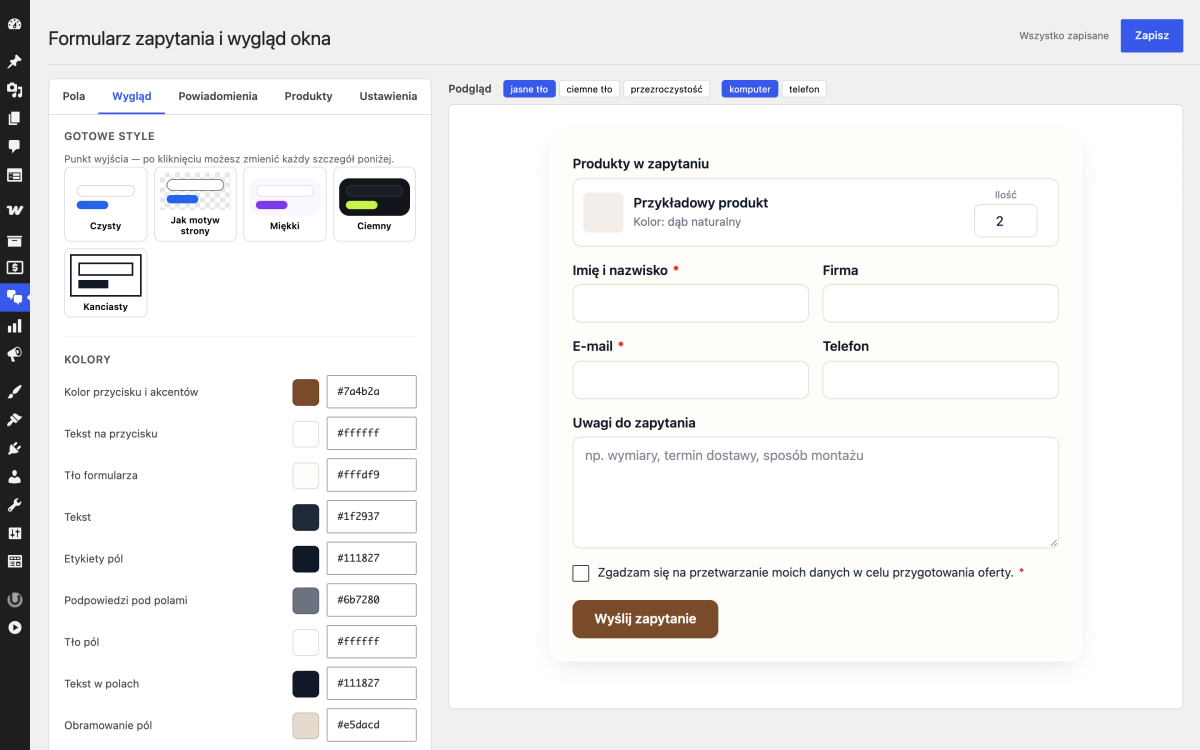The image size is (1200, 750).
Task: Open the 'Podpowiedzi pod polami' gray swatch
Action: point(306,600)
